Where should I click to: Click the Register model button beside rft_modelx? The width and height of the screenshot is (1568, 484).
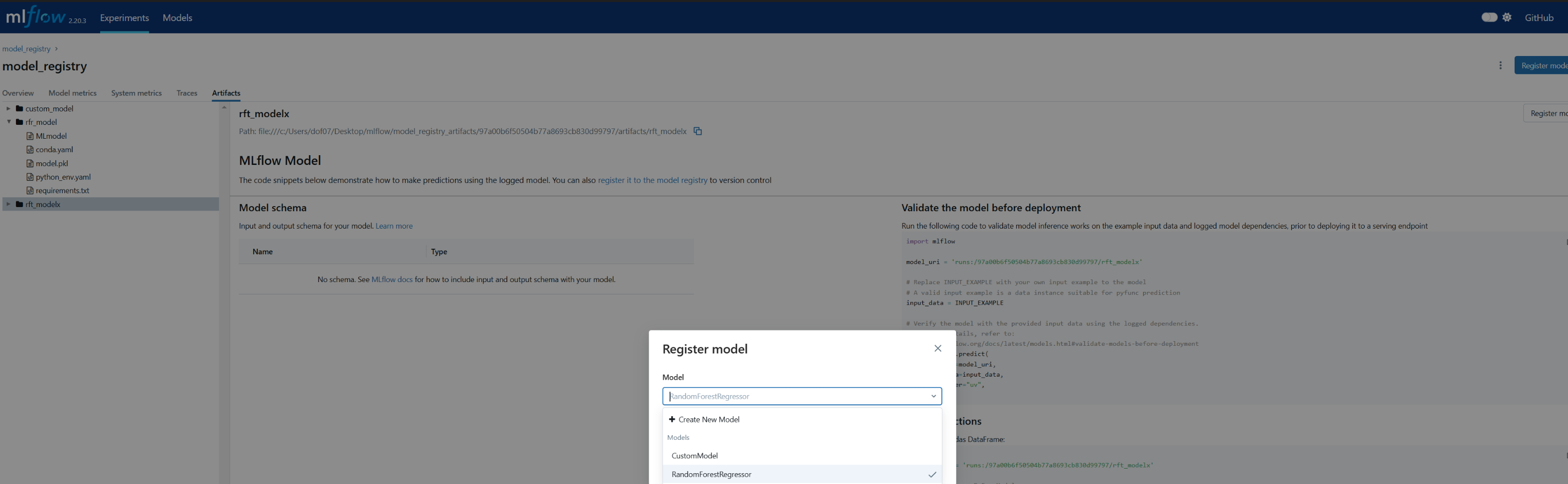(1546, 113)
